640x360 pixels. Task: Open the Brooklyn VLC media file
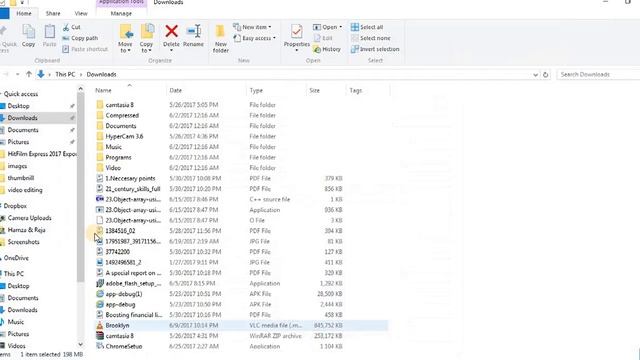[x=242, y=325]
